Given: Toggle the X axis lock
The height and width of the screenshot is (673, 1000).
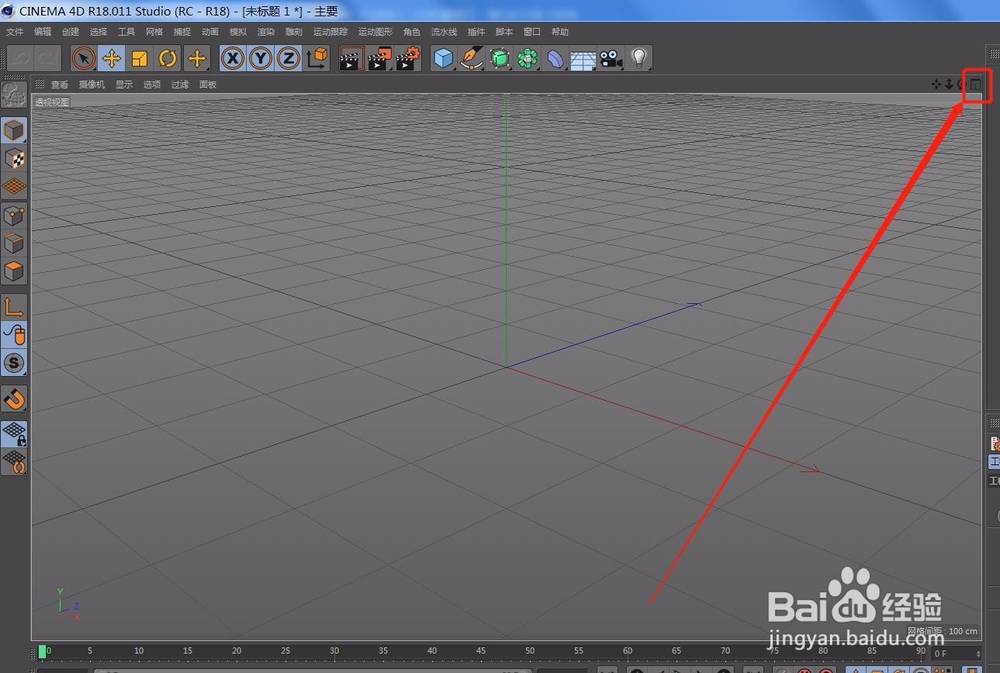Looking at the screenshot, I should (x=233, y=59).
